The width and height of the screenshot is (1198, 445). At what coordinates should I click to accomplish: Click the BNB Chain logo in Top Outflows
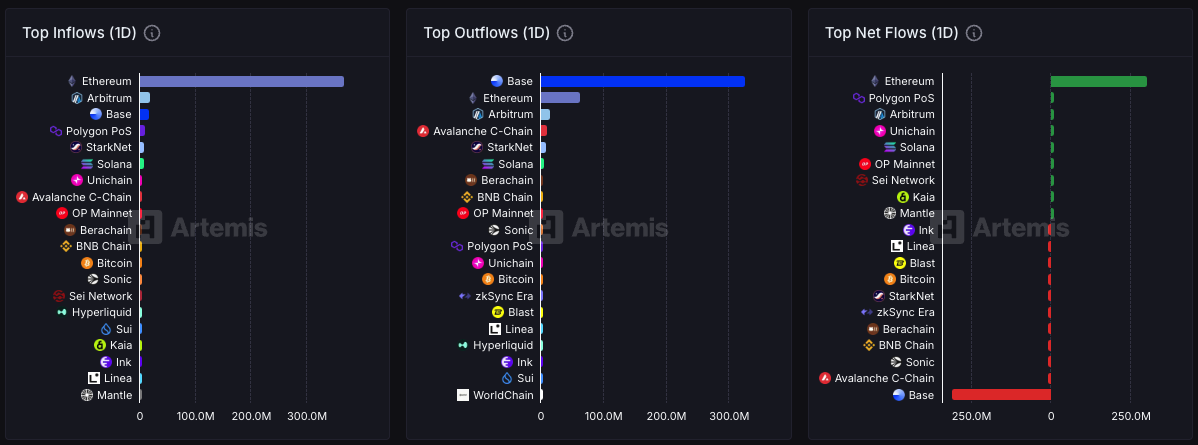click(x=467, y=197)
